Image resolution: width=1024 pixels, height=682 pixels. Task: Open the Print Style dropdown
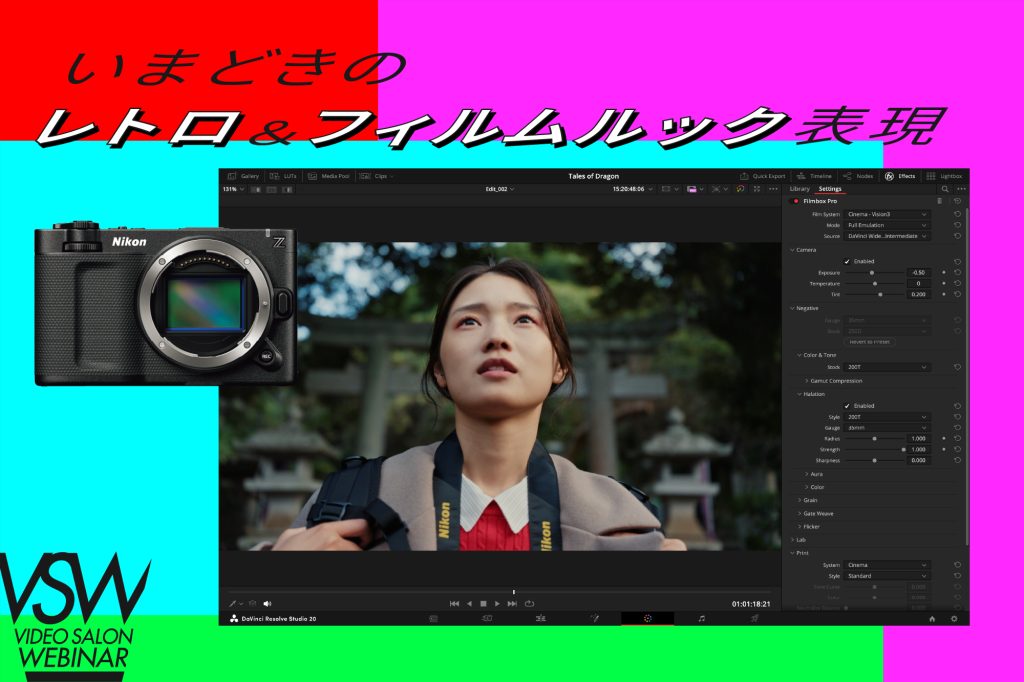click(x=887, y=576)
